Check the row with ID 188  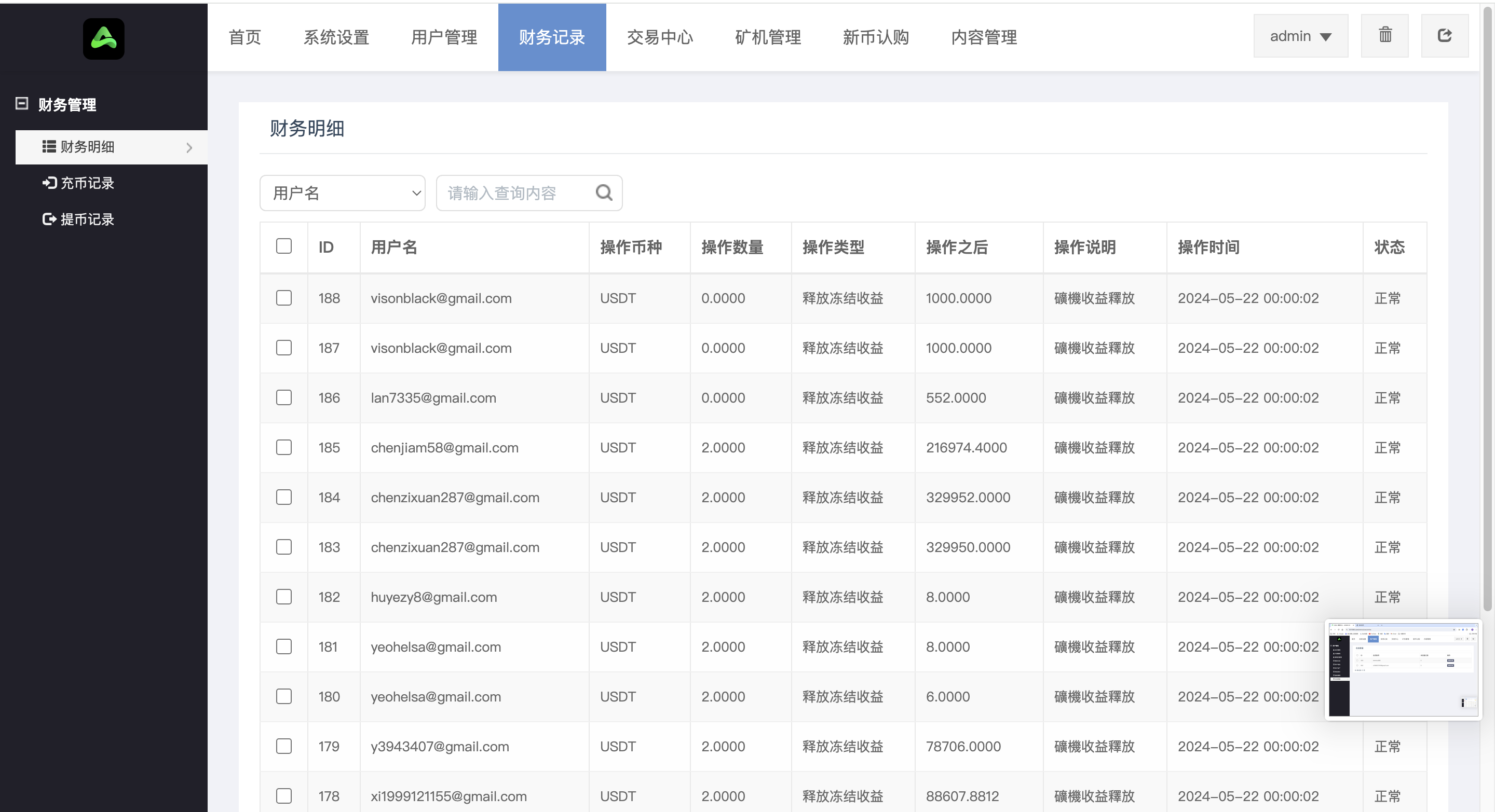pyautogui.click(x=284, y=298)
